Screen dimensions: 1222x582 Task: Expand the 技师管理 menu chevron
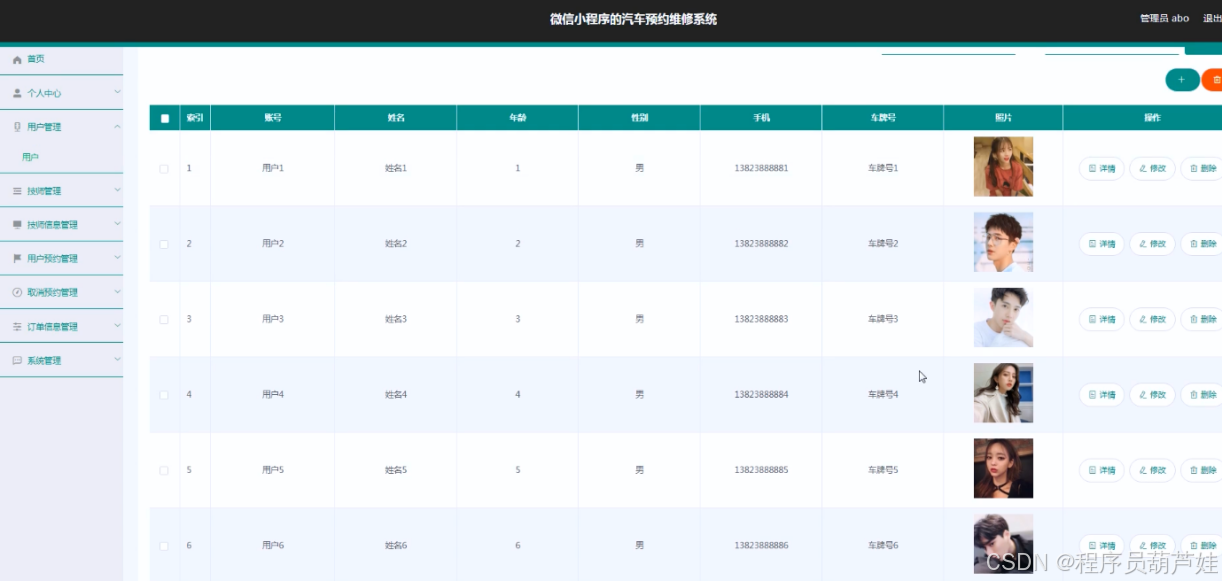[117, 190]
